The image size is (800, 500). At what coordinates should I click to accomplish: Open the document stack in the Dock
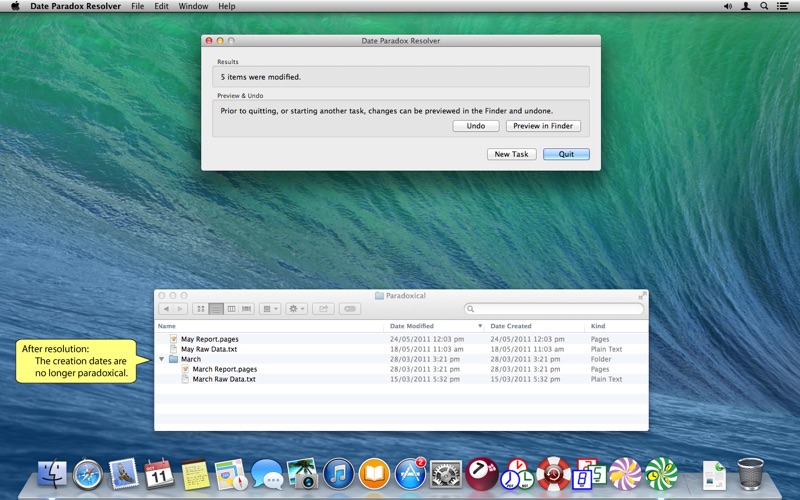714,475
